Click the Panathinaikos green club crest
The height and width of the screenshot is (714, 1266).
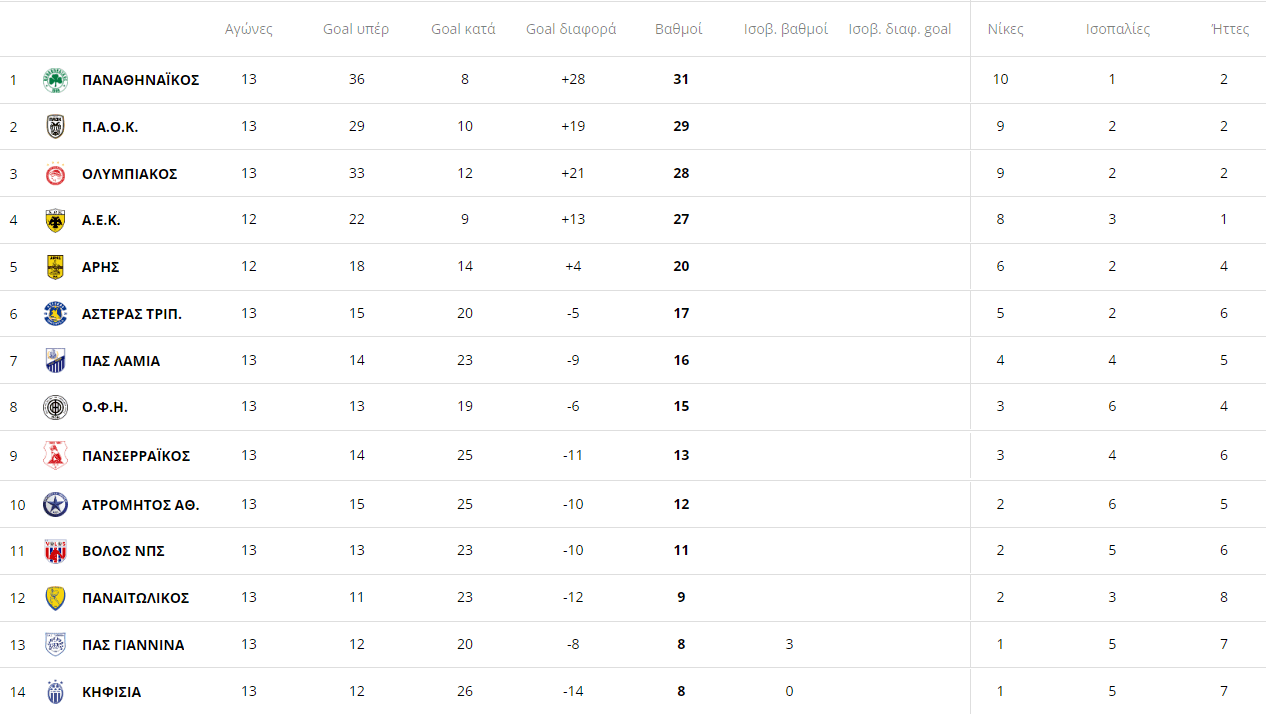tap(55, 80)
